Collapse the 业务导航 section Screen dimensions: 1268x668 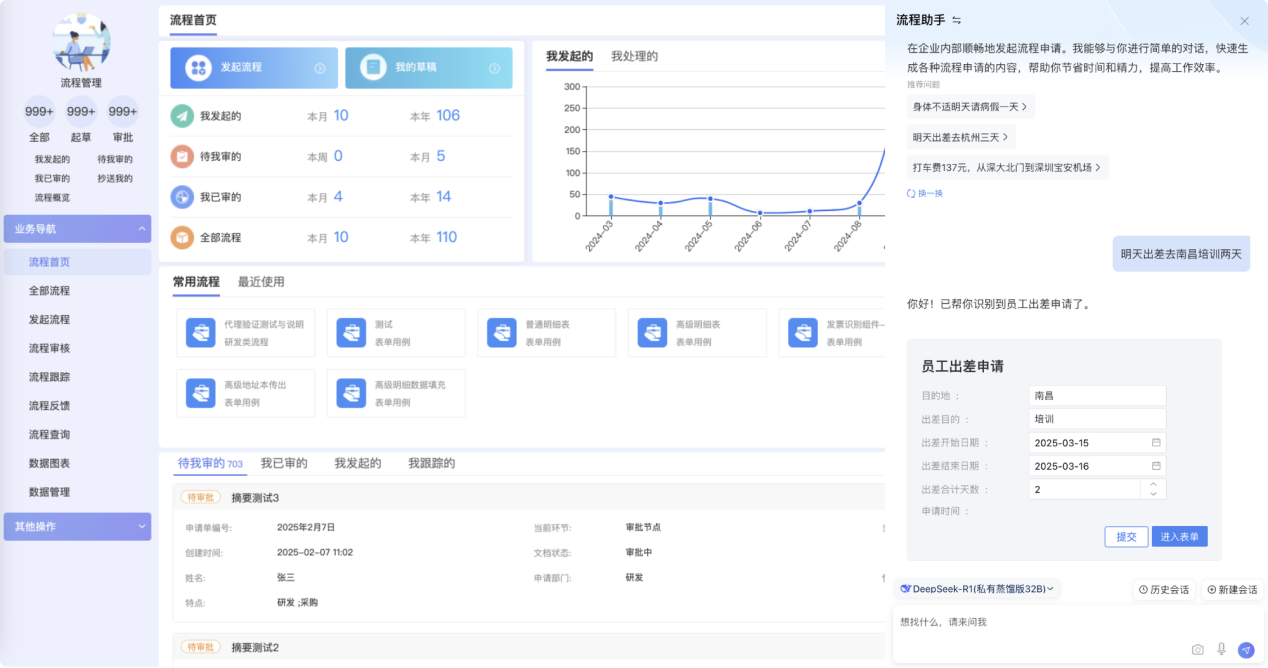(141, 228)
